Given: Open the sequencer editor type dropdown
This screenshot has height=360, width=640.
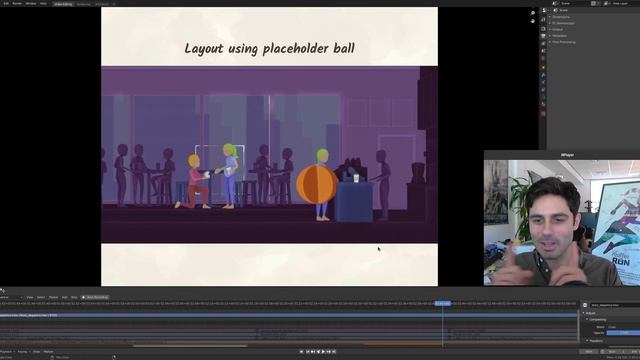Looking at the screenshot, I should (x=11, y=297).
